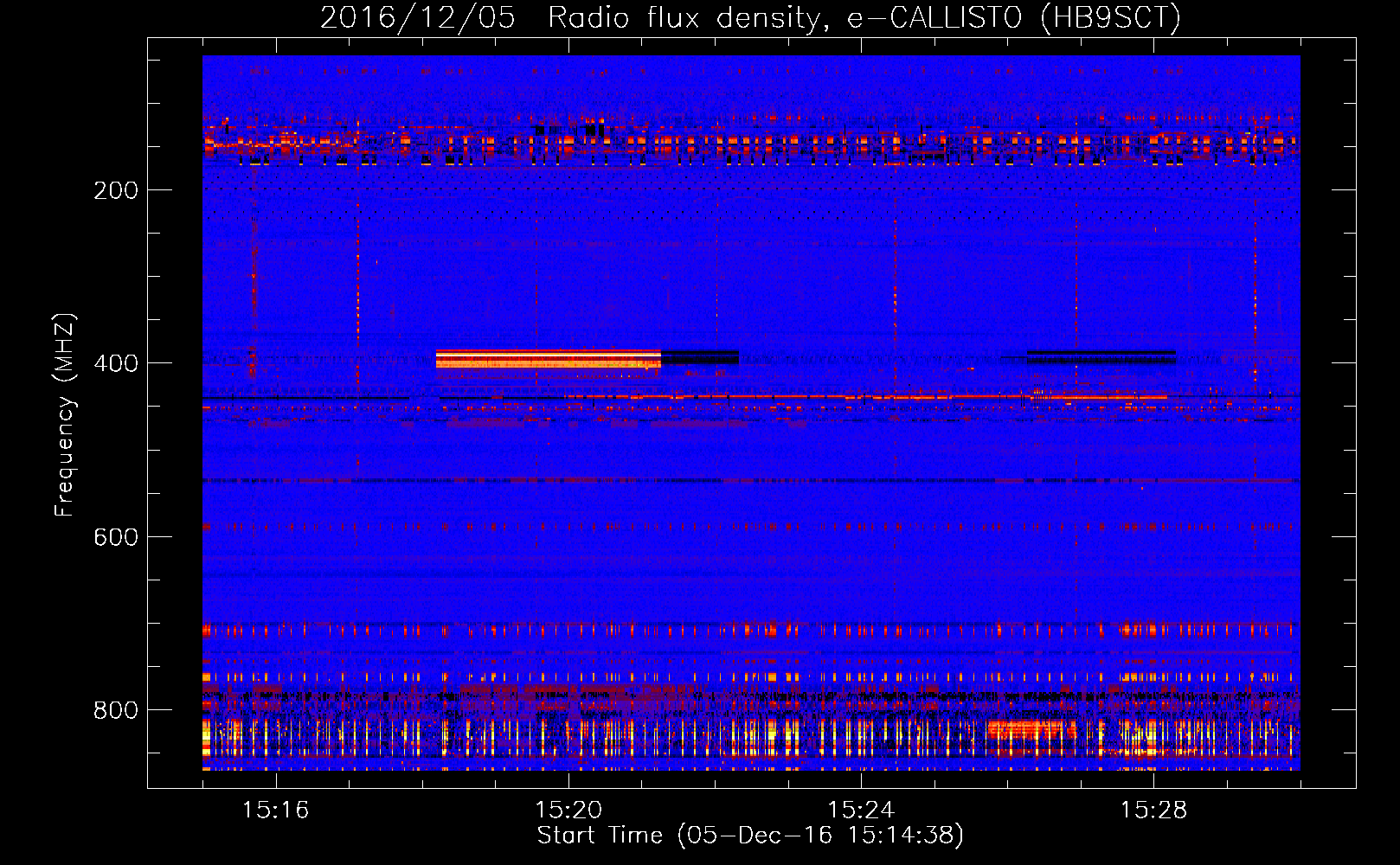
Task: Click the long thin red emission line near 440 MHz
Action: pos(865,397)
